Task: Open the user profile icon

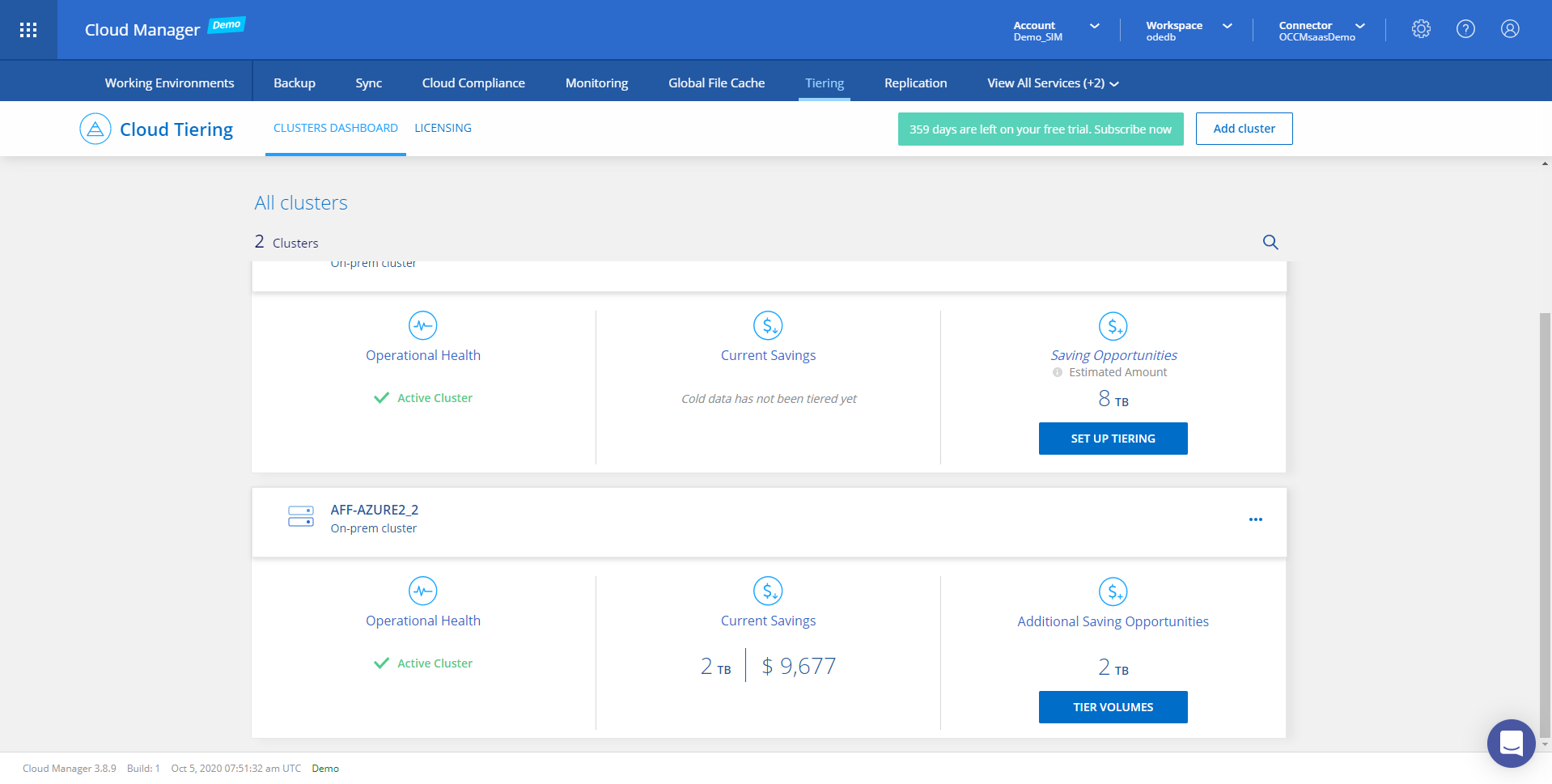Action: point(1510,29)
